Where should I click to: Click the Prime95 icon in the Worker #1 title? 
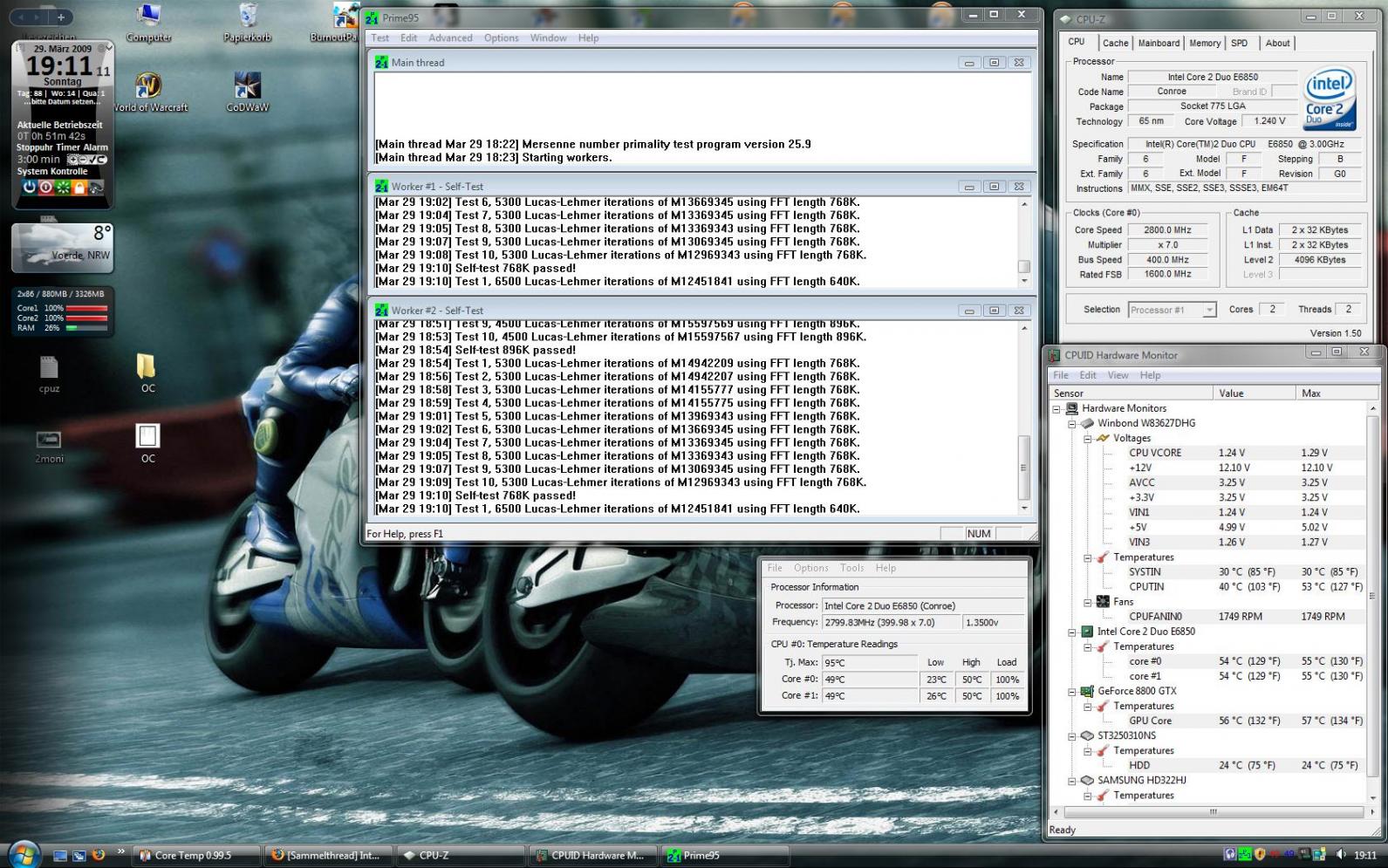[381, 186]
